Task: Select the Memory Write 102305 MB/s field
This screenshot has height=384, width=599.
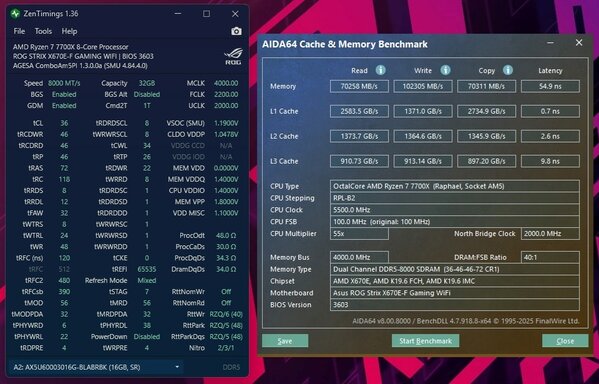Action: click(423, 86)
